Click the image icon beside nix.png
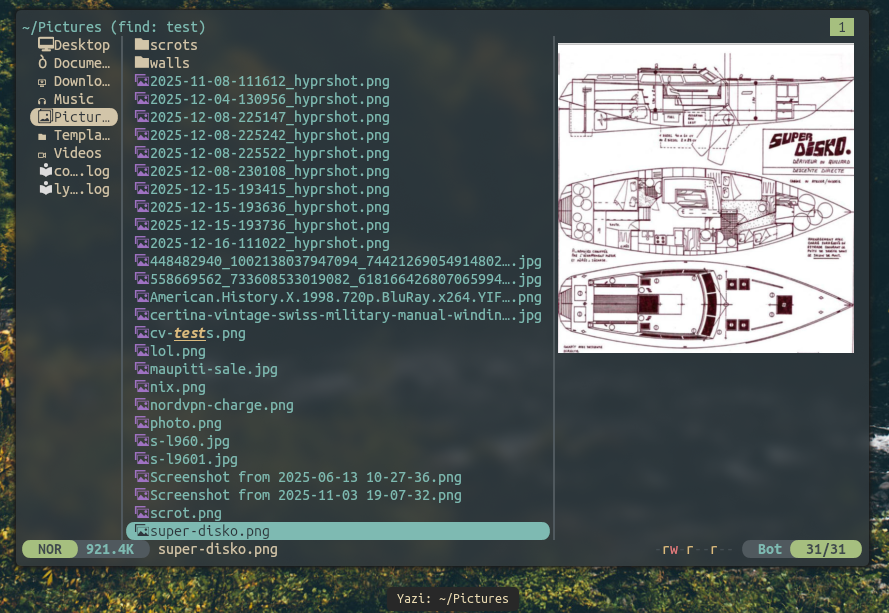Image resolution: width=889 pixels, height=613 pixels. click(x=141, y=387)
